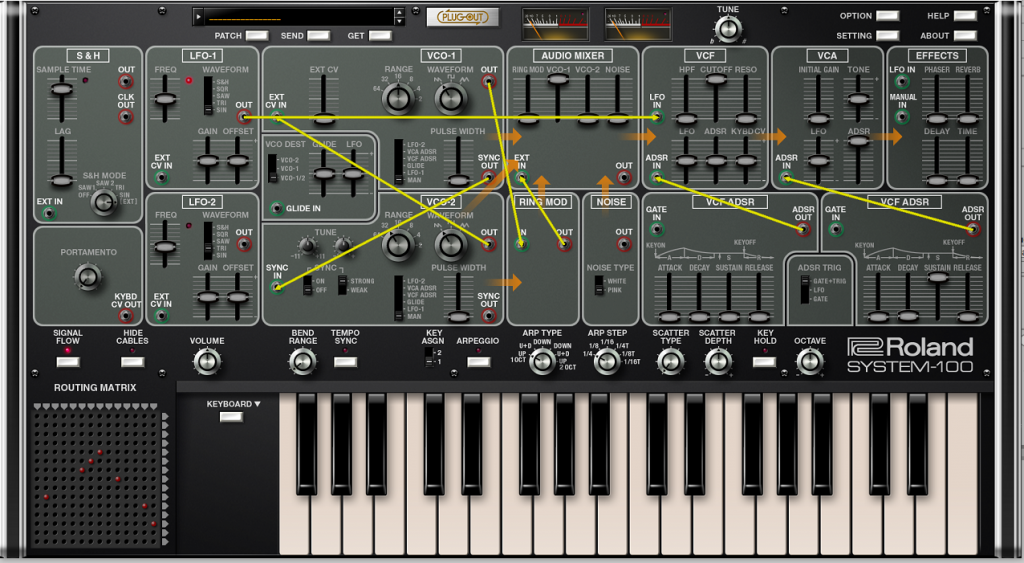Click the VCO DEST selector switch
This screenshot has width=1024, height=563.
(x=272, y=169)
